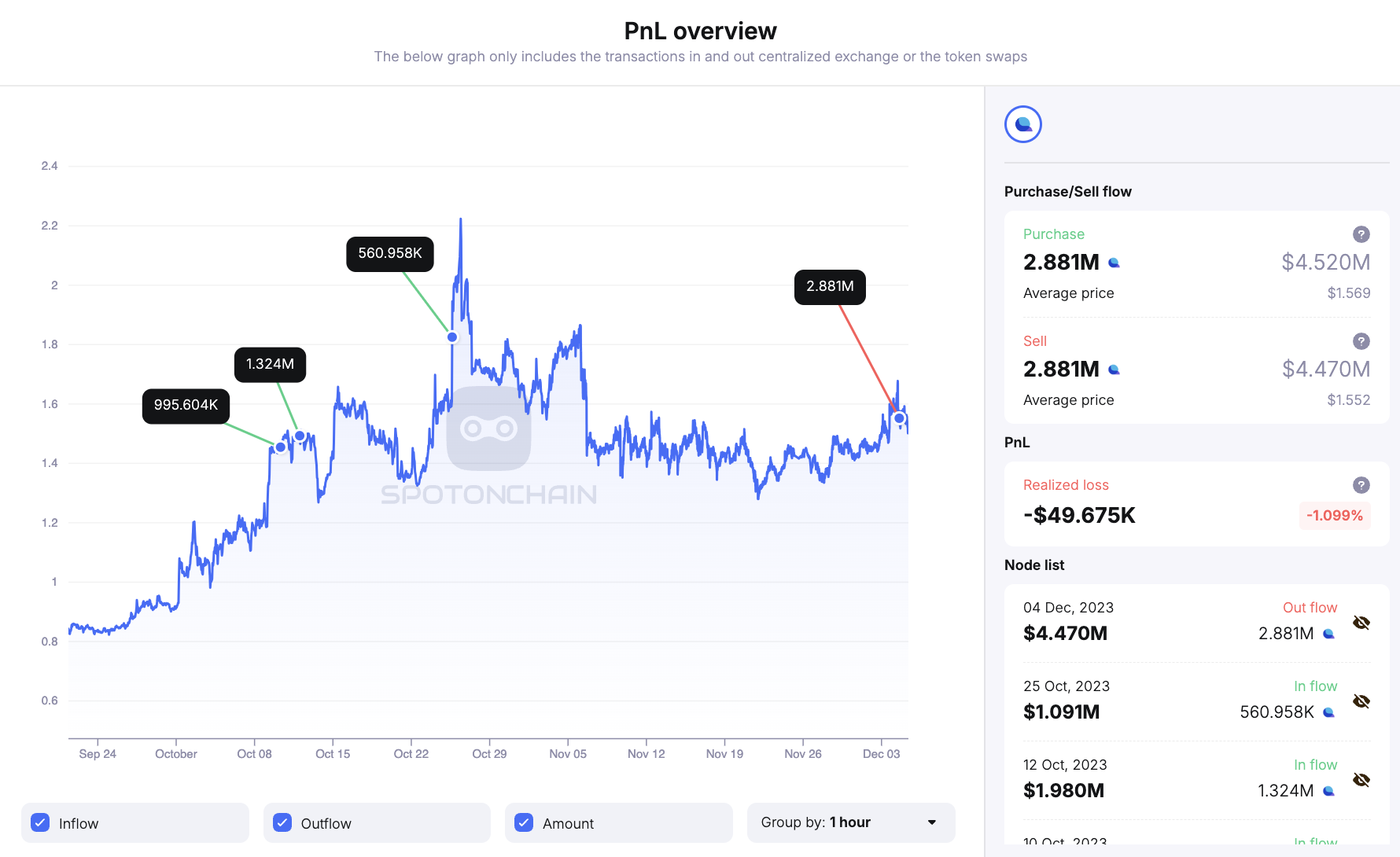Click the token icon next to Purchase amount
The width and height of the screenshot is (1400, 857).
click(x=1114, y=263)
